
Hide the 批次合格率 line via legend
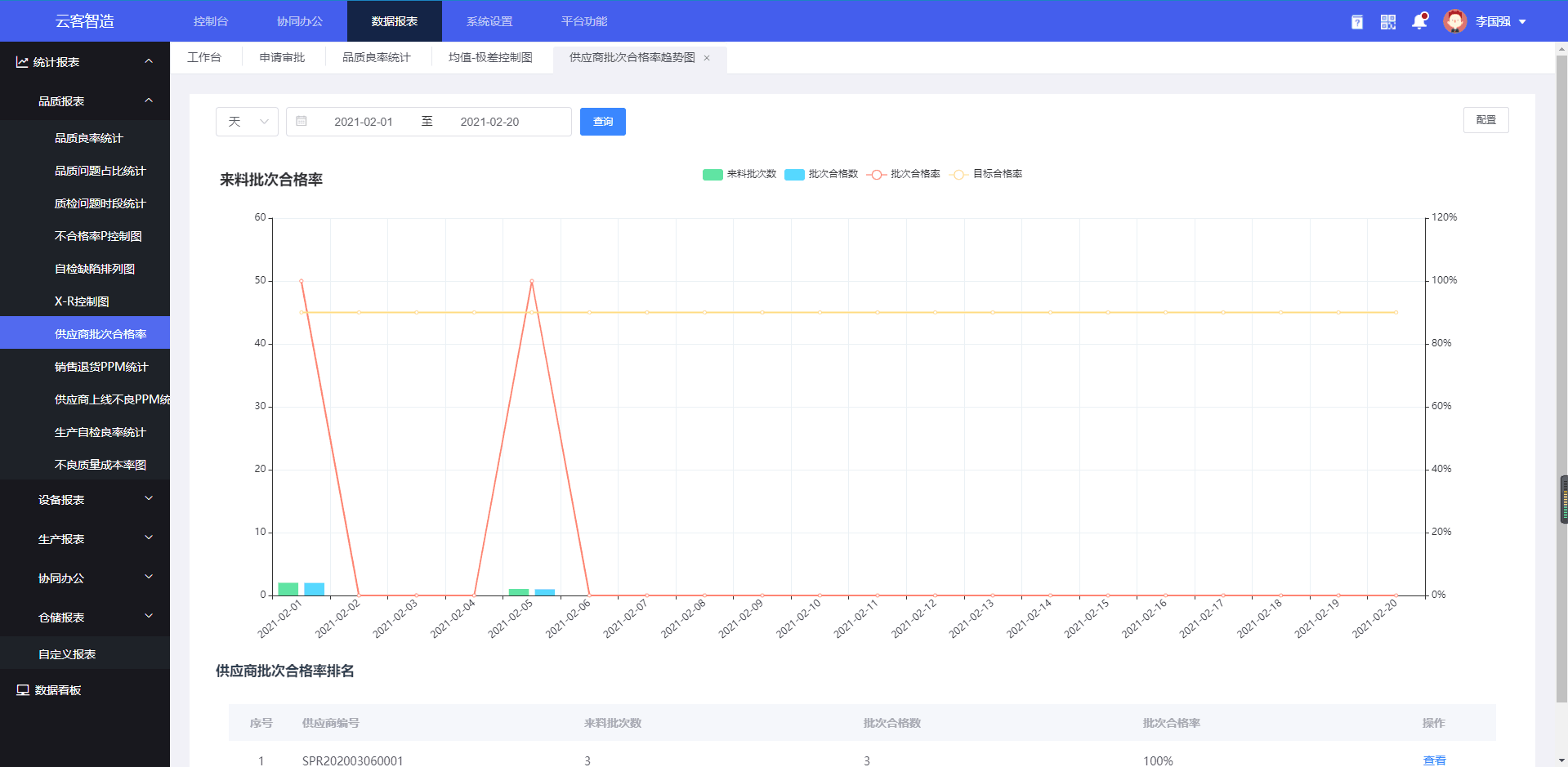coord(876,174)
